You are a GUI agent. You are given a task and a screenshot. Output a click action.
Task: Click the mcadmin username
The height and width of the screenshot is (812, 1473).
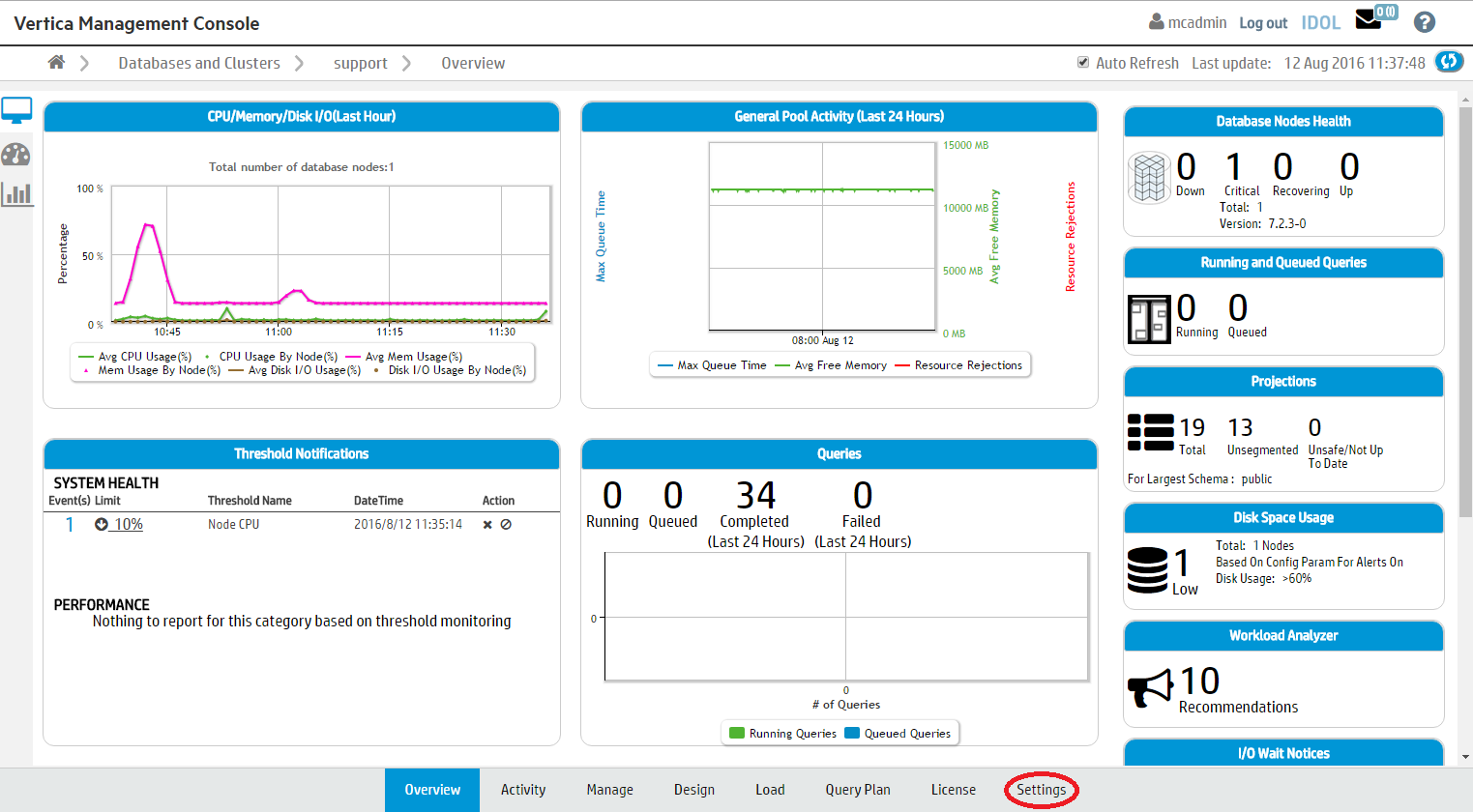point(1197,22)
